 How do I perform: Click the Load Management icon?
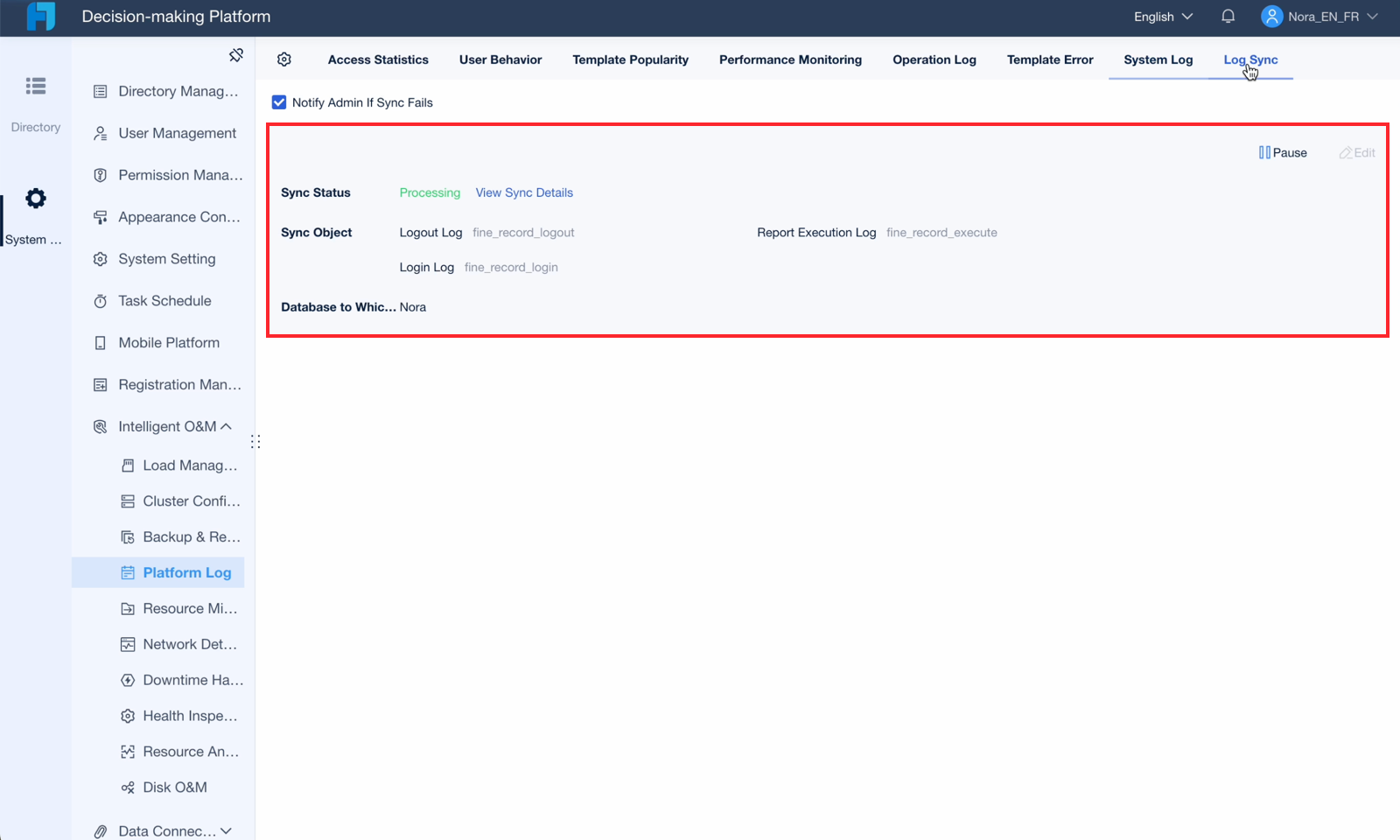128,465
